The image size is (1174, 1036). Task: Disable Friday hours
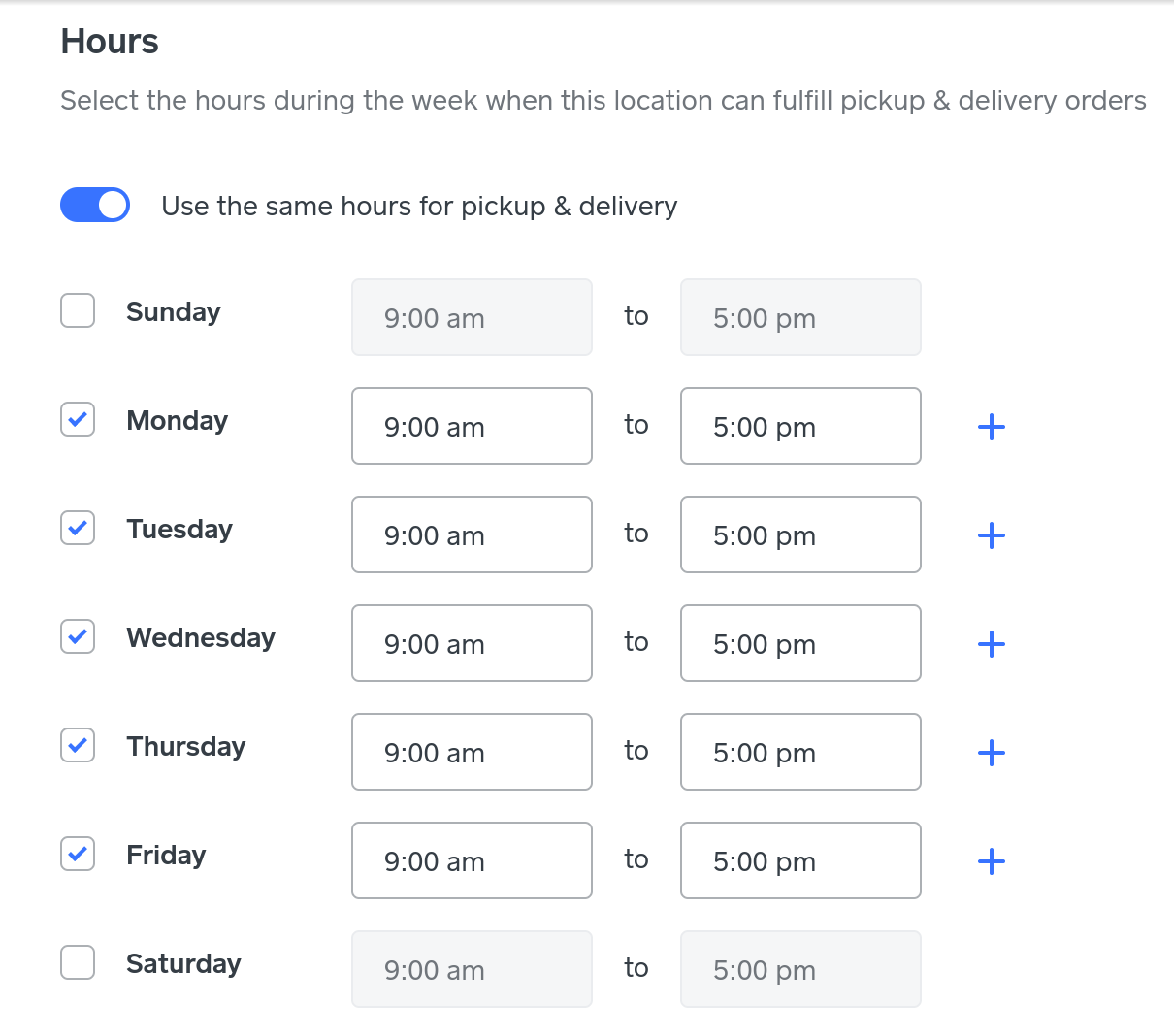[78, 855]
